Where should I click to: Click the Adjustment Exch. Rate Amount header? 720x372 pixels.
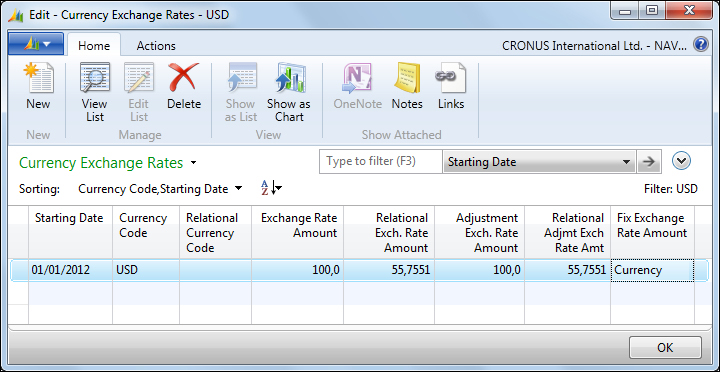pyautogui.click(x=479, y=232)
